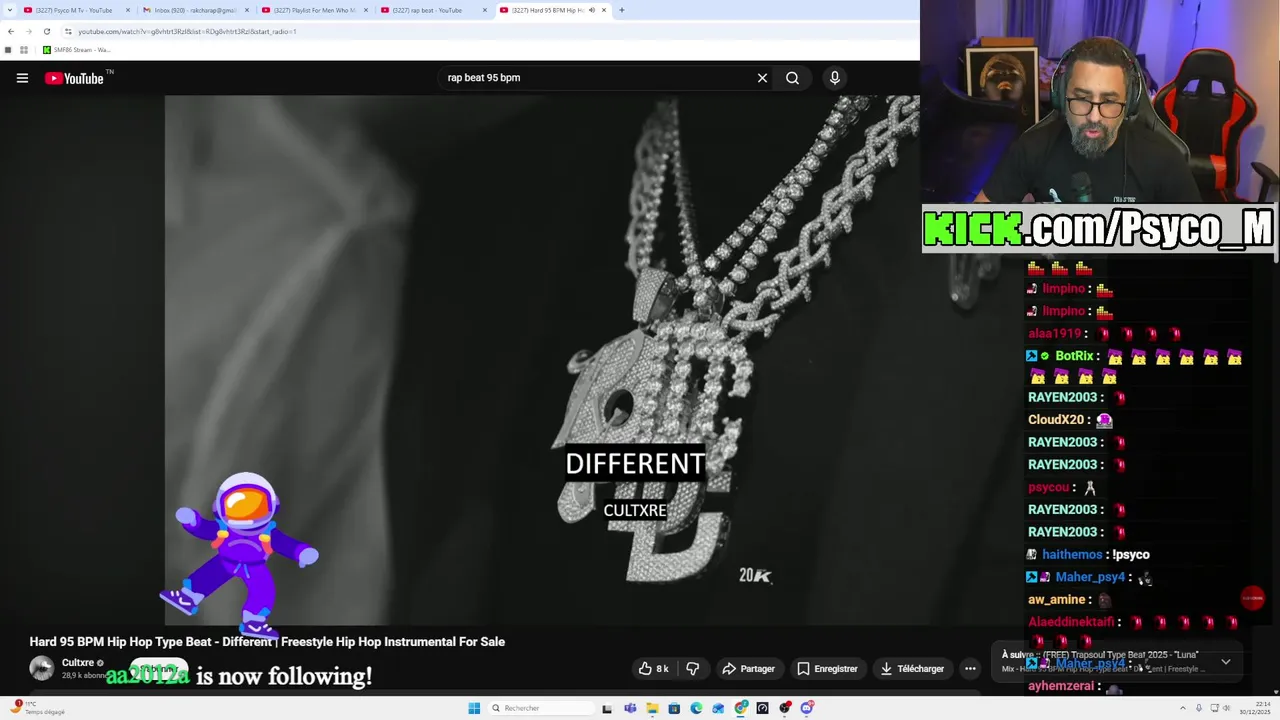Close the 'rap beat - YouTube' tab
This screenshot has width=1280, height=720.
(485, 10)
